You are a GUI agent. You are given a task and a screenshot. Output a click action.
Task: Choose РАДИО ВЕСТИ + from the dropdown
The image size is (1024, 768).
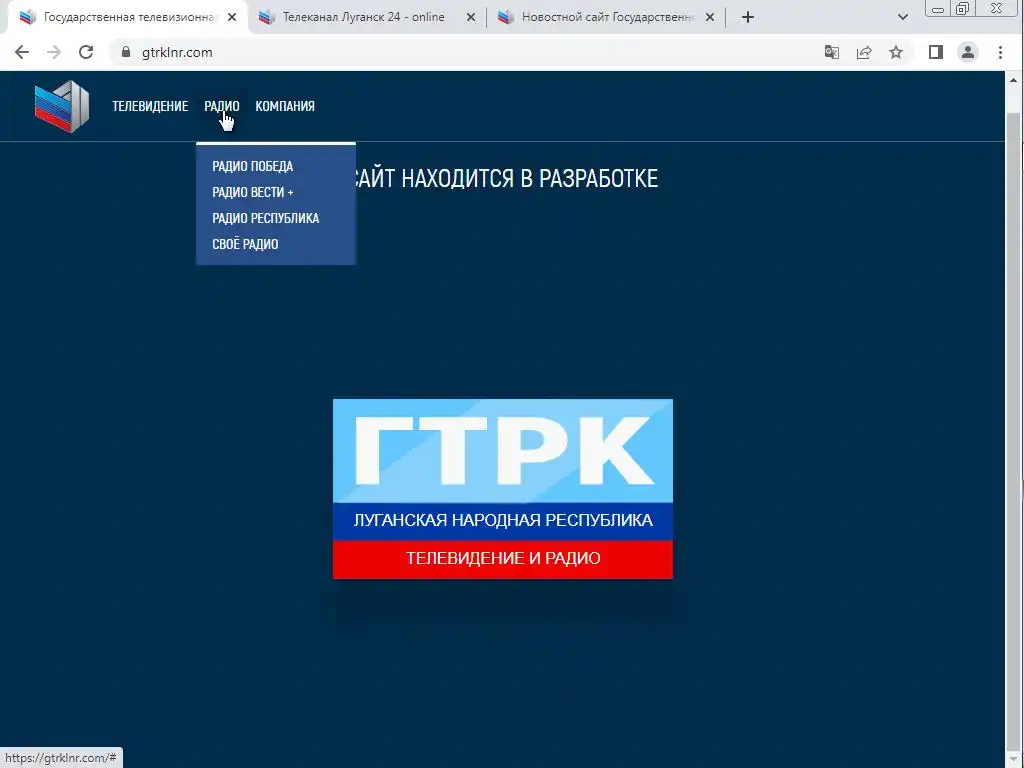(x=253, y=192)
